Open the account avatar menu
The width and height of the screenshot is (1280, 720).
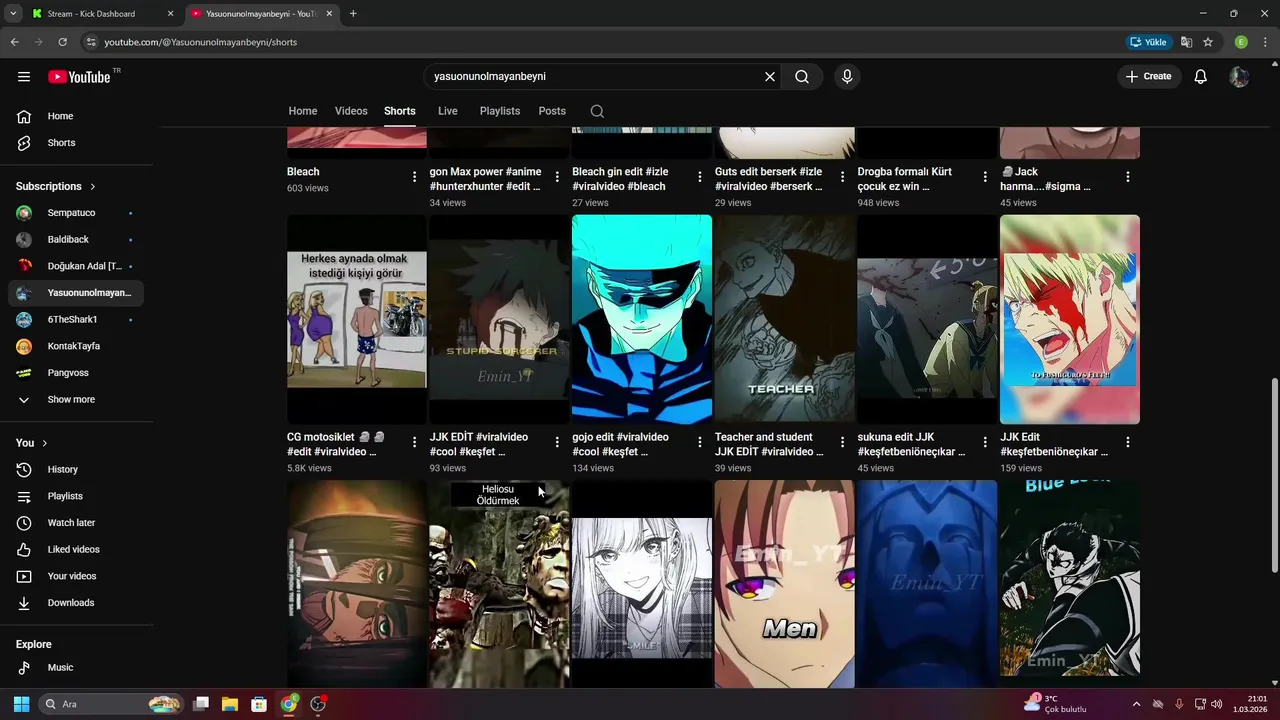(x=1239, y=76)
